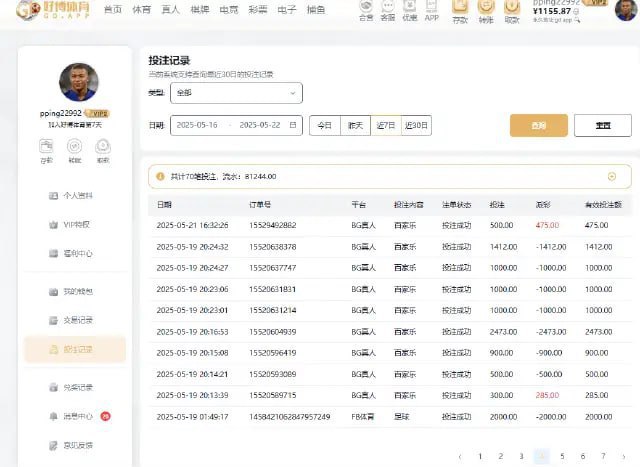Open 客服 customer service from header
640x467 pixels.
click(x=387, y=10)
